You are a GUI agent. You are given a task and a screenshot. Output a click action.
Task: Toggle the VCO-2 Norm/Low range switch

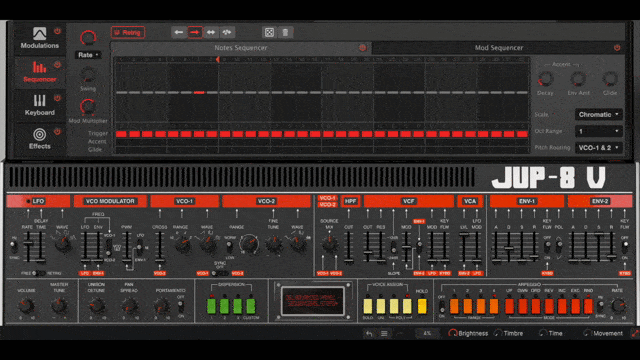(229, 246)
